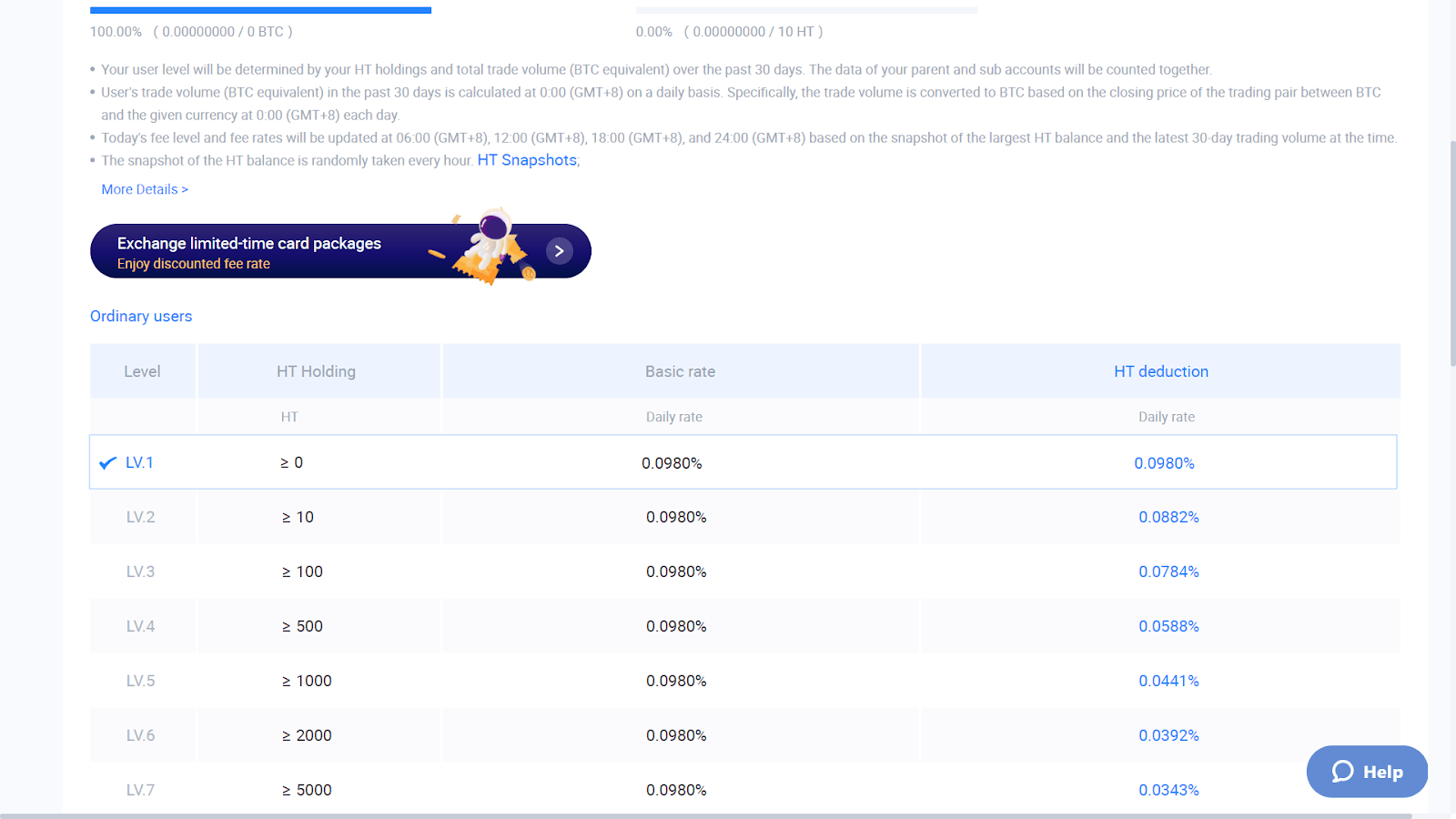Click the ≥ 100 HT holding value

tap(302, 571)
